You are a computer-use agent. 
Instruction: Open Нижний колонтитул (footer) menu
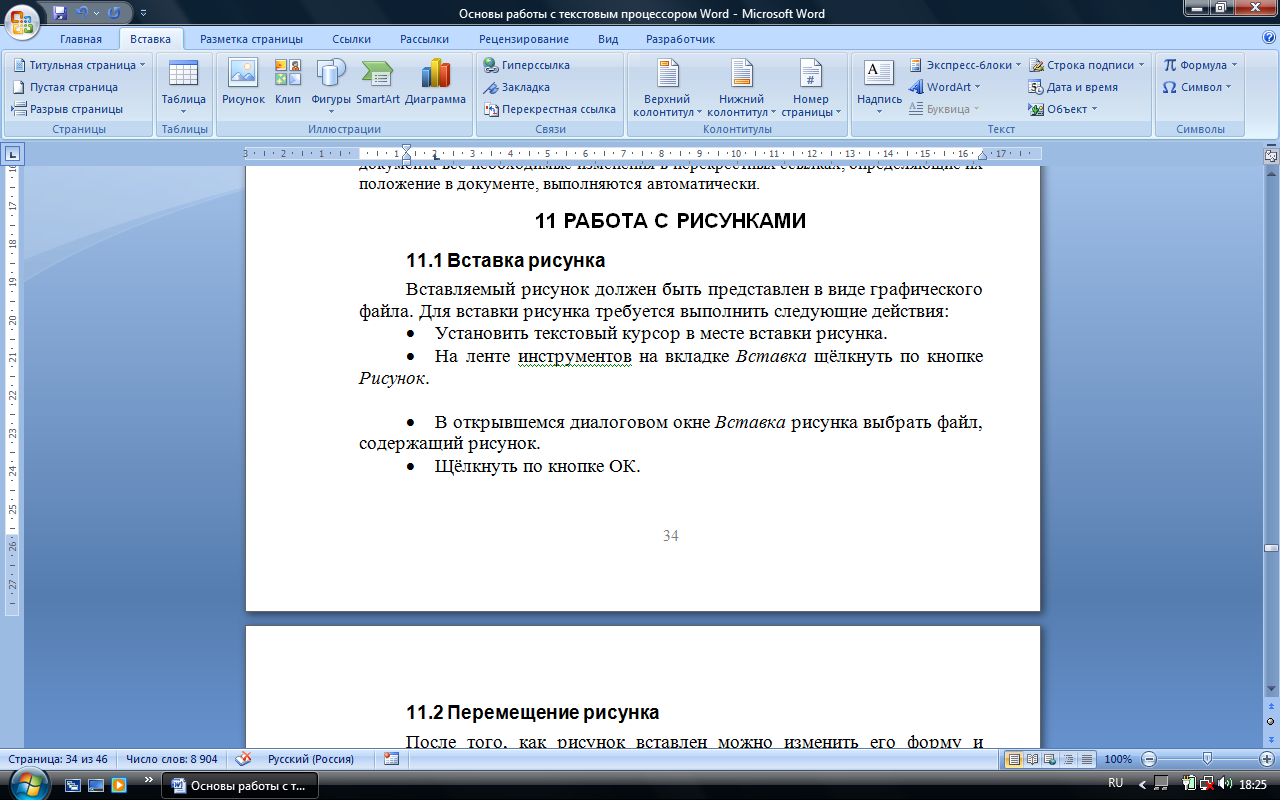pos(742,87)
